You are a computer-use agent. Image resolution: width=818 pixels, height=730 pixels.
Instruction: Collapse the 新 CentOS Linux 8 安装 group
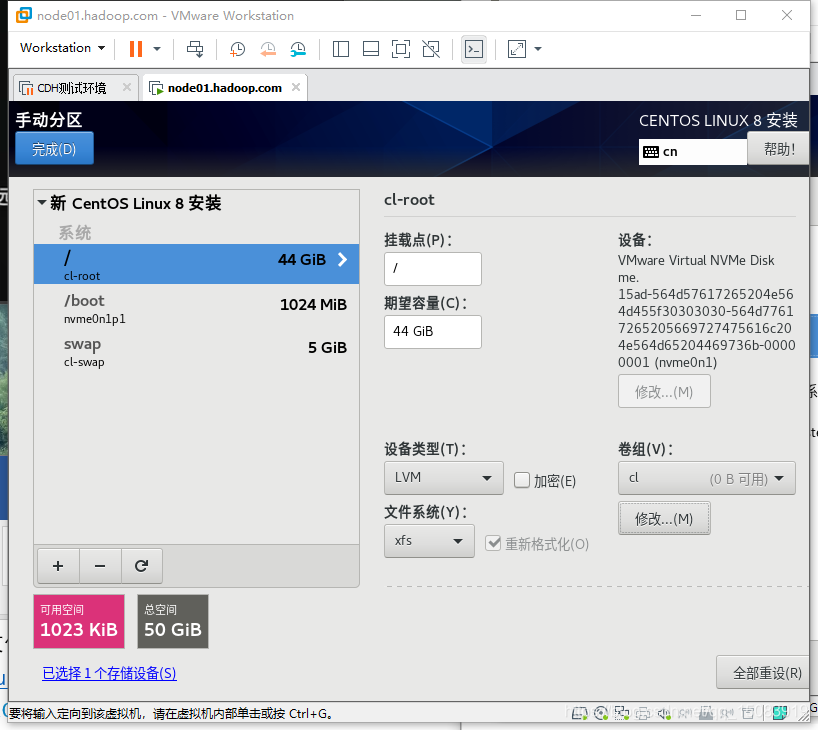pos(42,202)
